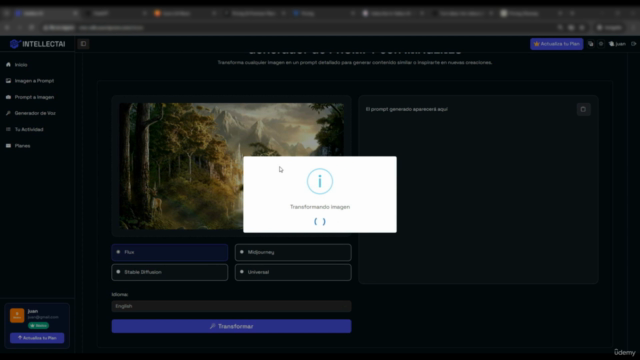640x360 pixels.
Task: Select the Universal model option
Action: (293, 272)
